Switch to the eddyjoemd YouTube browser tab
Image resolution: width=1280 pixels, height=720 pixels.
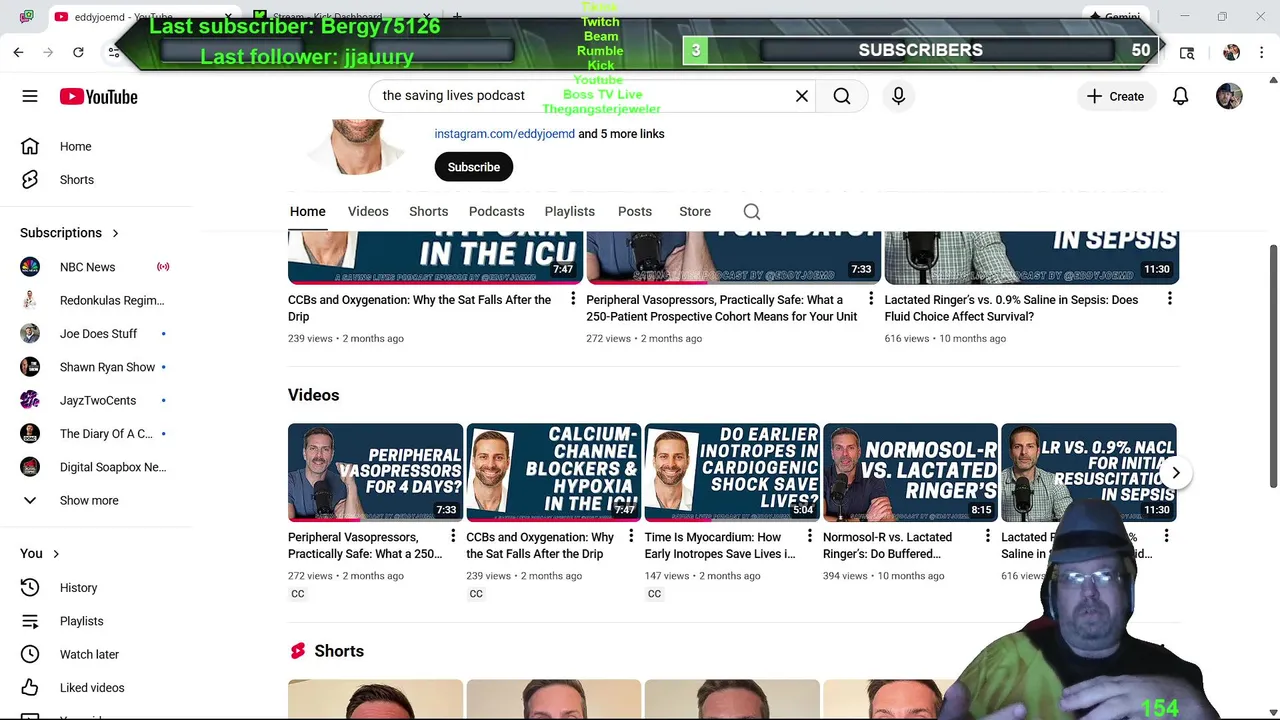(125, 17)
